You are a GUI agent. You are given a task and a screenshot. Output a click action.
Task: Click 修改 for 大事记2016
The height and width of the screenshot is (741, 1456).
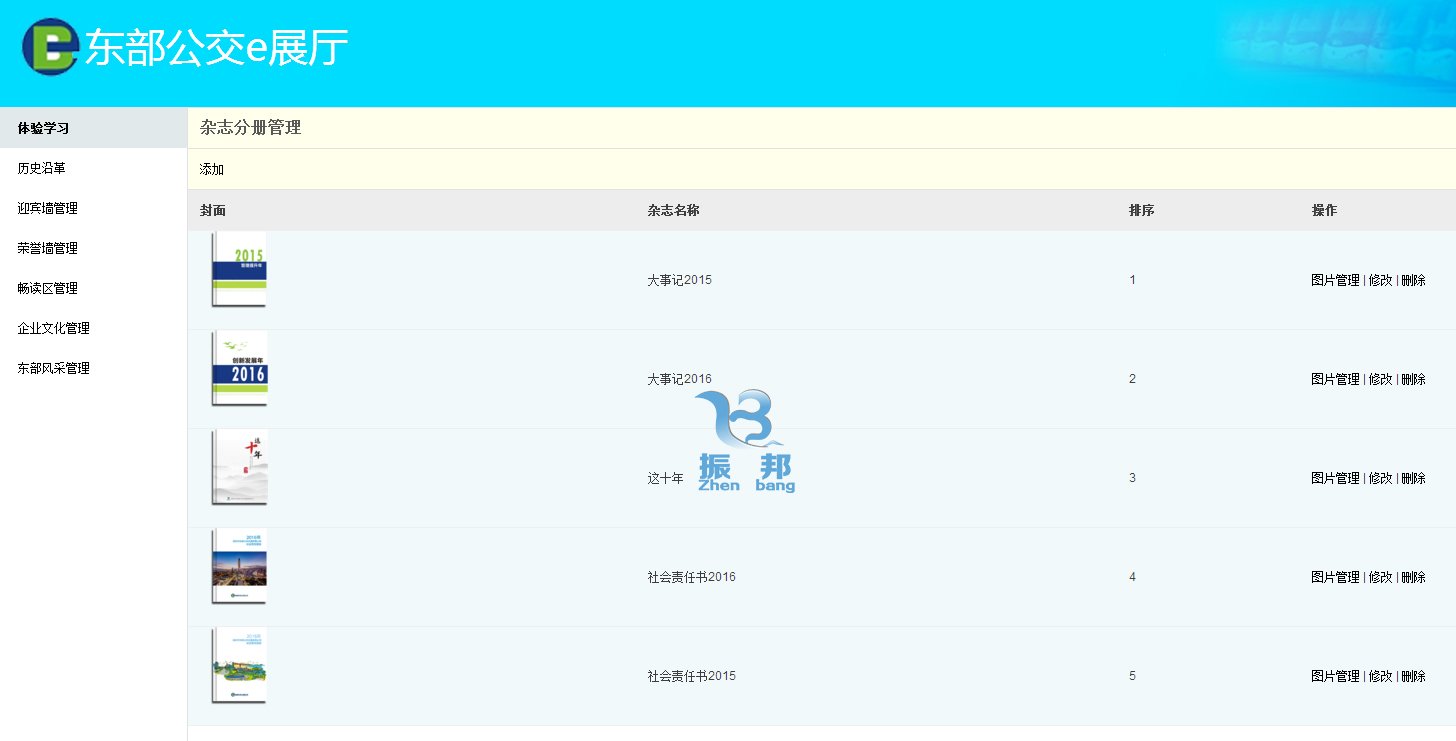point(1380,379)
